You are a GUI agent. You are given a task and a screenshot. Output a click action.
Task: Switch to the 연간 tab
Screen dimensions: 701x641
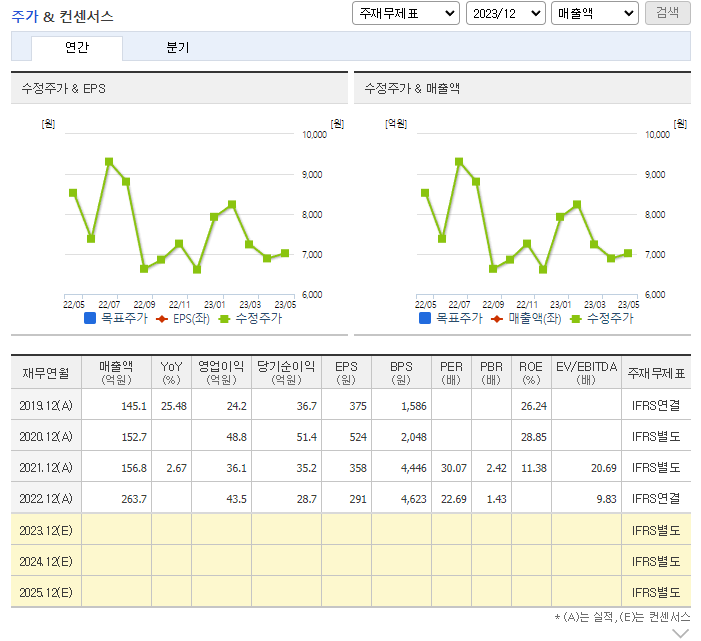coord(77,47)
